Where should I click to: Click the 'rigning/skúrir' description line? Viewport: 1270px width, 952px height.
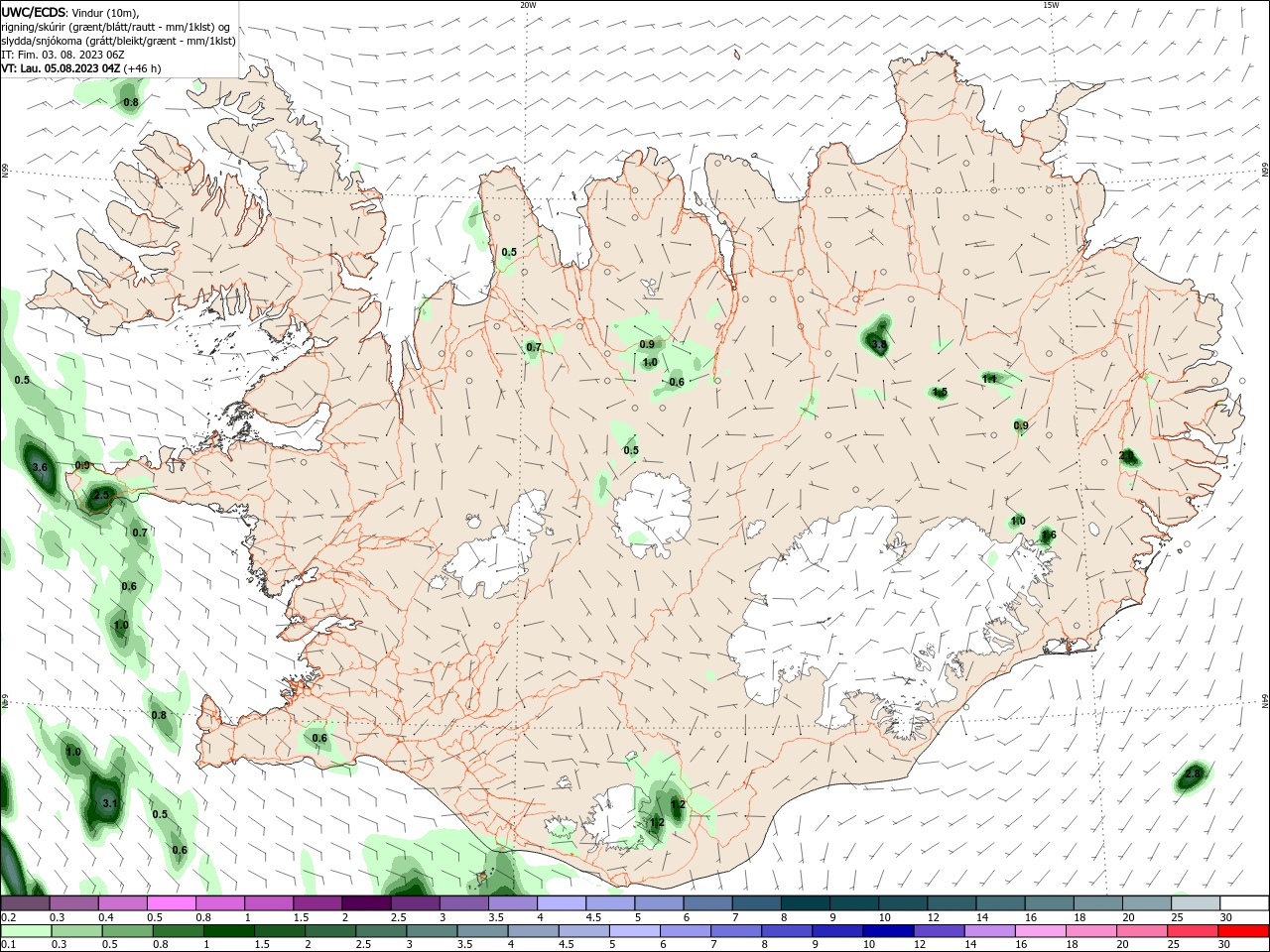[115, 27]
